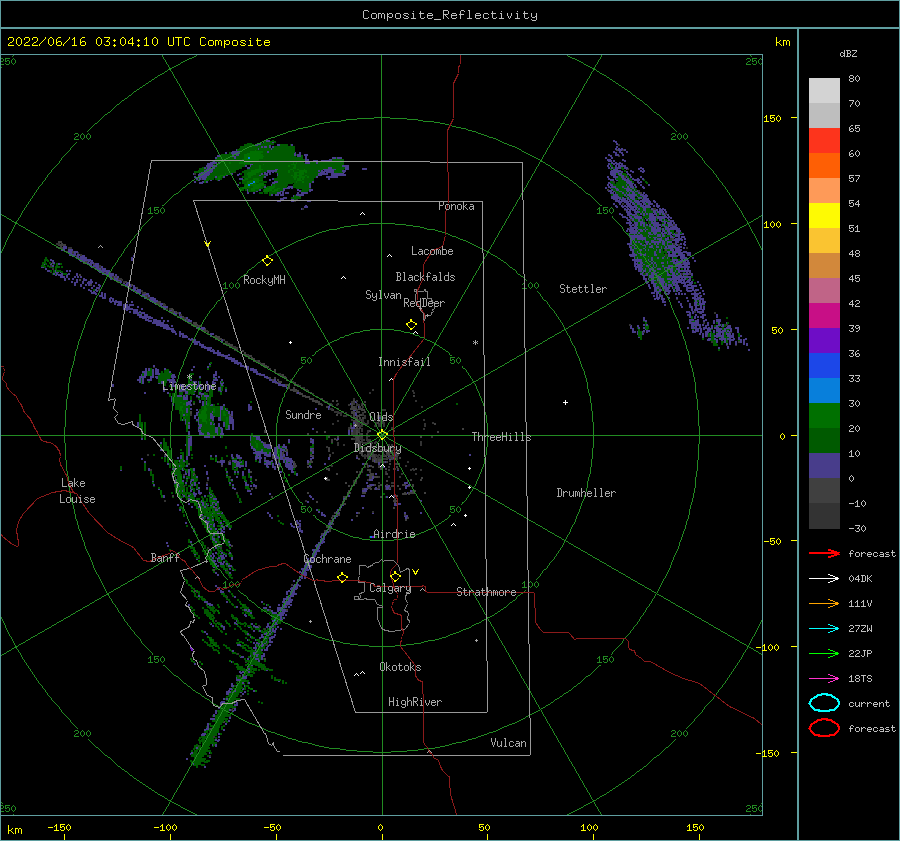Click the yellow 51 dBZ color swatch
This screenshot has width=900, height=841.
tap(824, 216)
